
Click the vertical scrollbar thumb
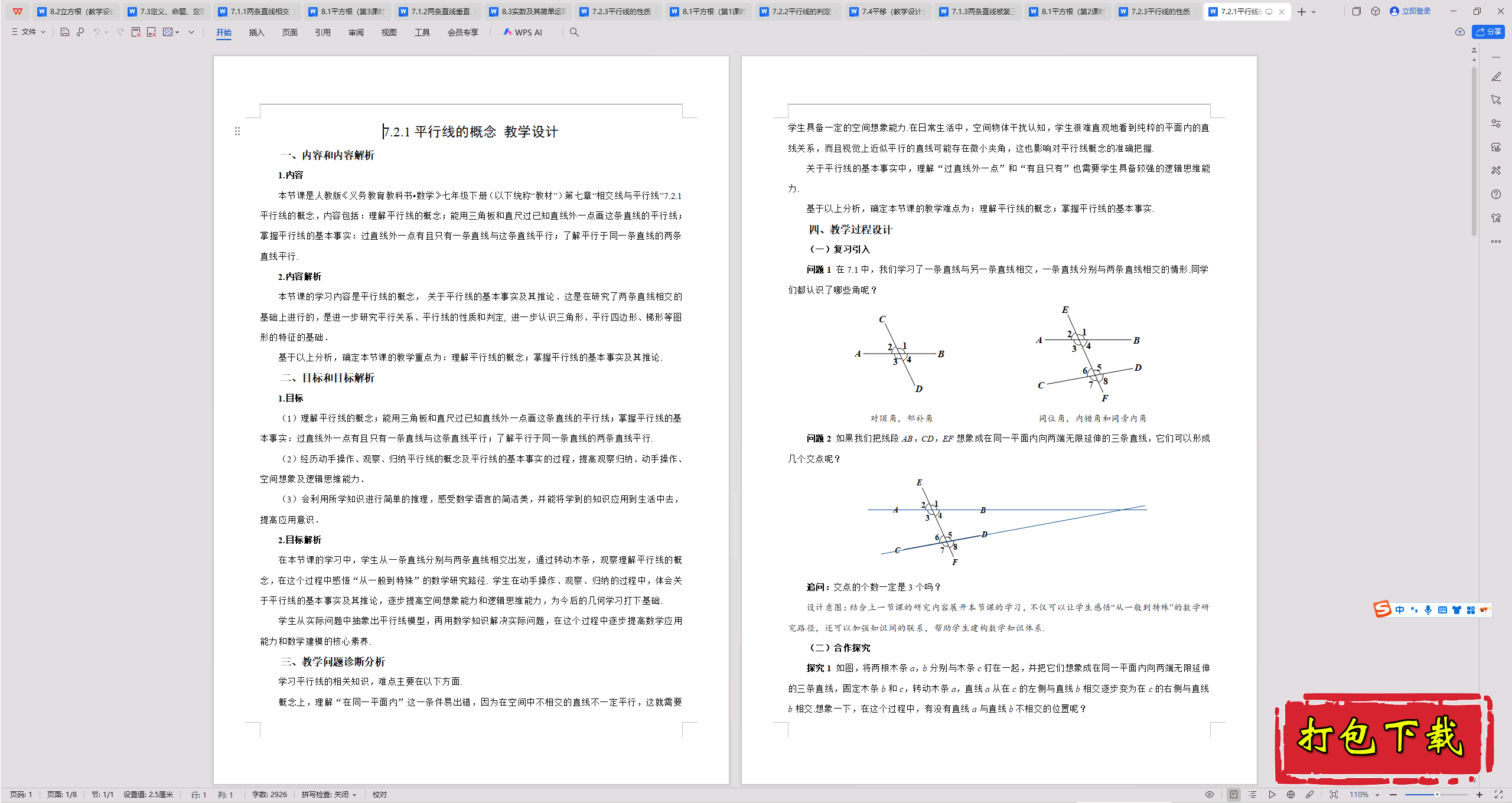(x=1474, y=151)
